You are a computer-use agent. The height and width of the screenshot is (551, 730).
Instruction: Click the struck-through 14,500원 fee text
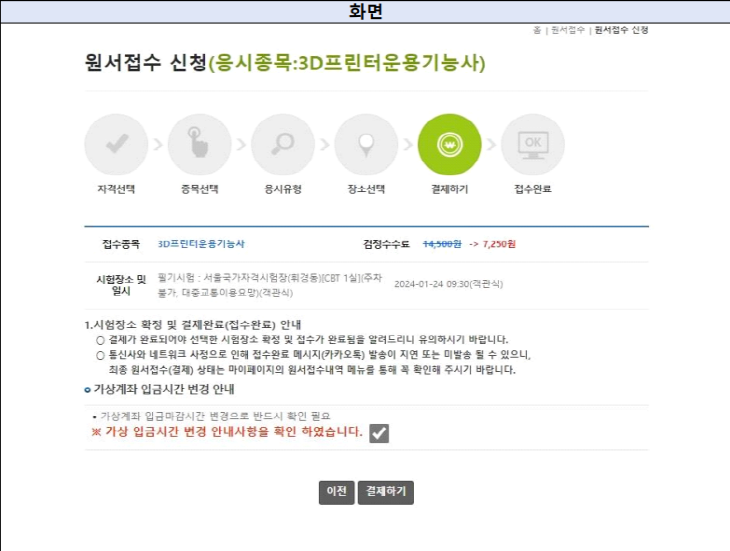coord(442,244)
